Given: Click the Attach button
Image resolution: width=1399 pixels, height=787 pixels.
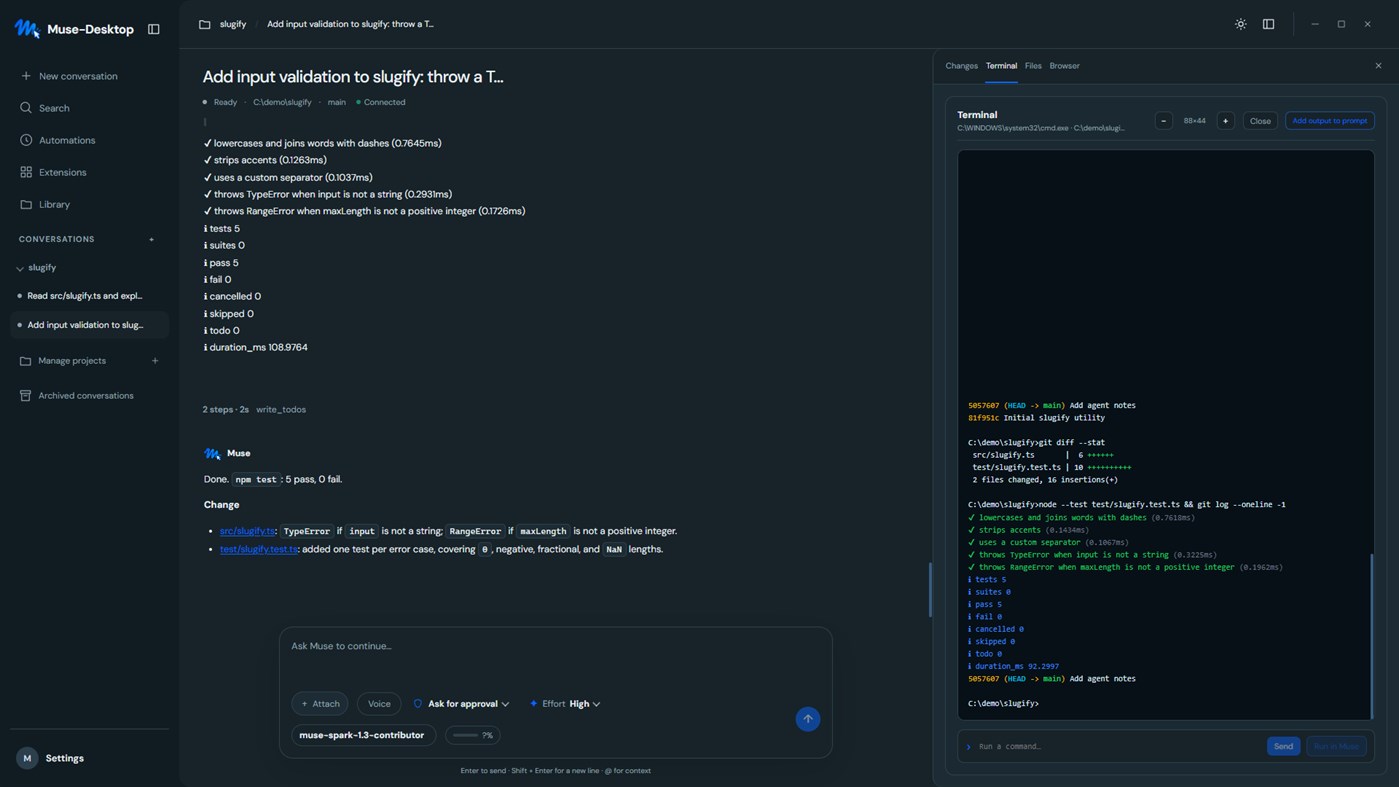Looking at the screenshot, I should 320,704.
